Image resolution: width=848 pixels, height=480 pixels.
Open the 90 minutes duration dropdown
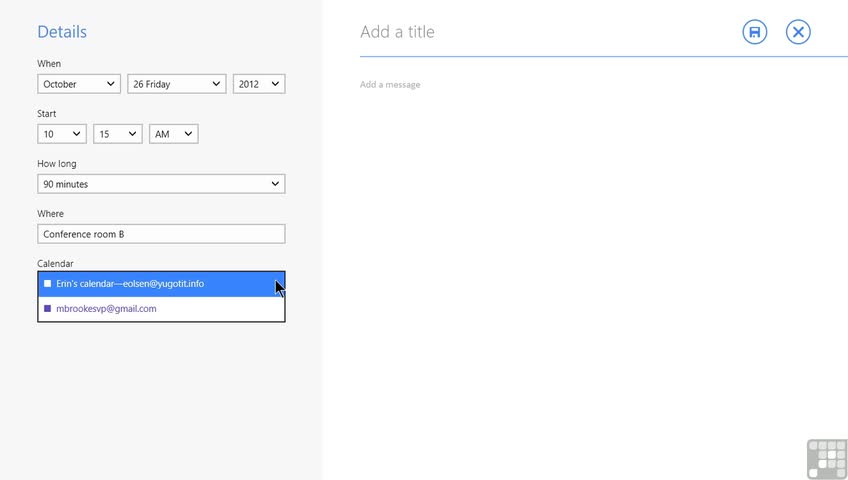[x=161, y=184]
